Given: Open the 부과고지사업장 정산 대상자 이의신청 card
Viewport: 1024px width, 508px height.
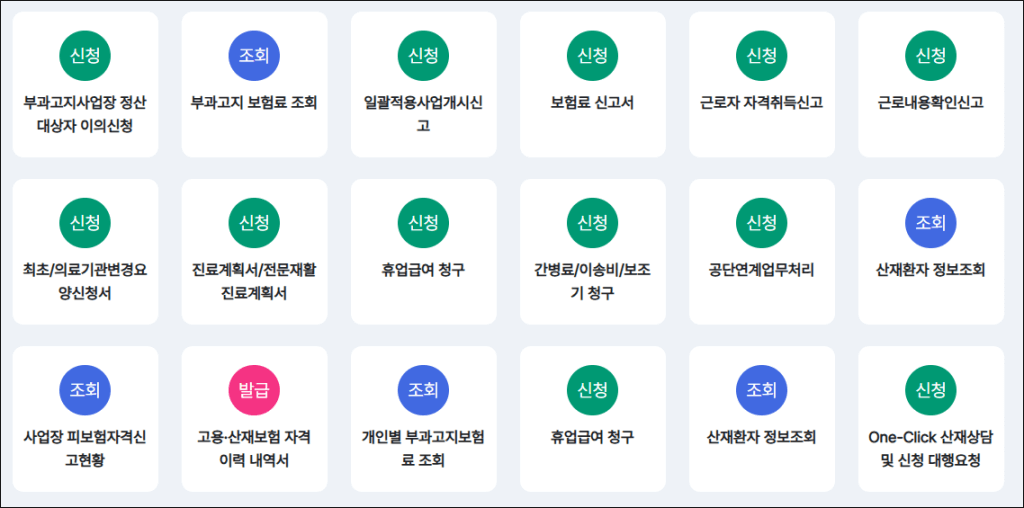Looking at the screenshot, I should 85,114.
